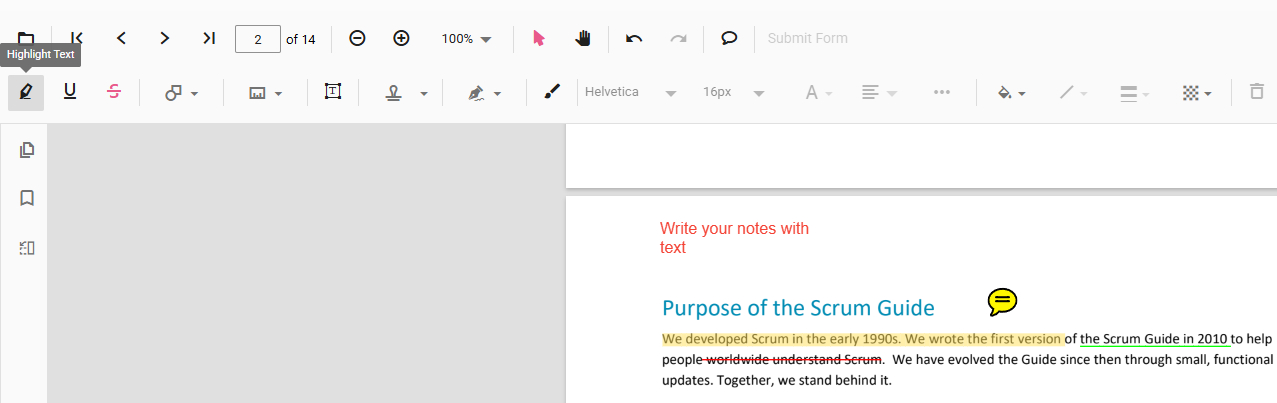Select the Highlight Text tool
This screenshot has height=403, width=1277.
26,92
